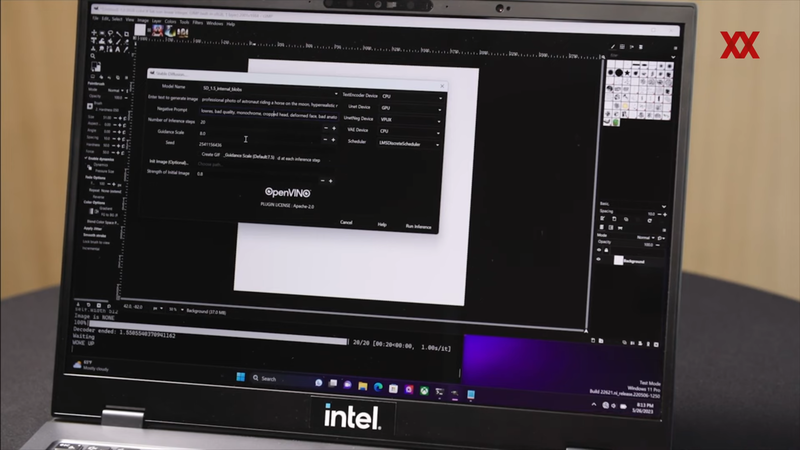Toggle Background layer visibility eye
Viewport: 800px width, 450px height.
point(599,259)
